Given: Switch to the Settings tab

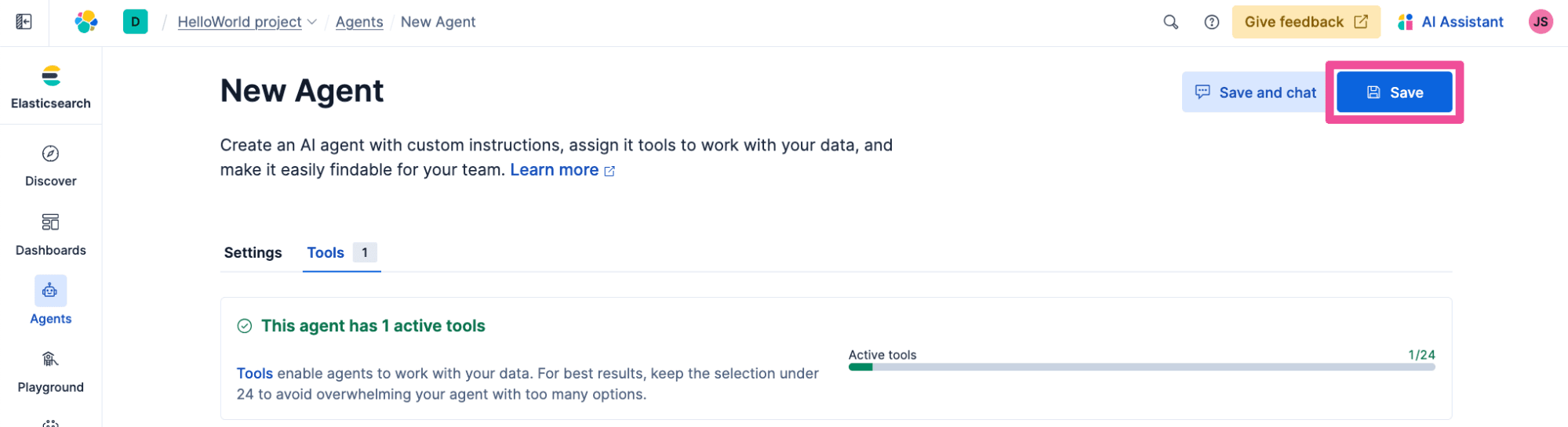Looking at the screenshot, I should pos(253,252).
